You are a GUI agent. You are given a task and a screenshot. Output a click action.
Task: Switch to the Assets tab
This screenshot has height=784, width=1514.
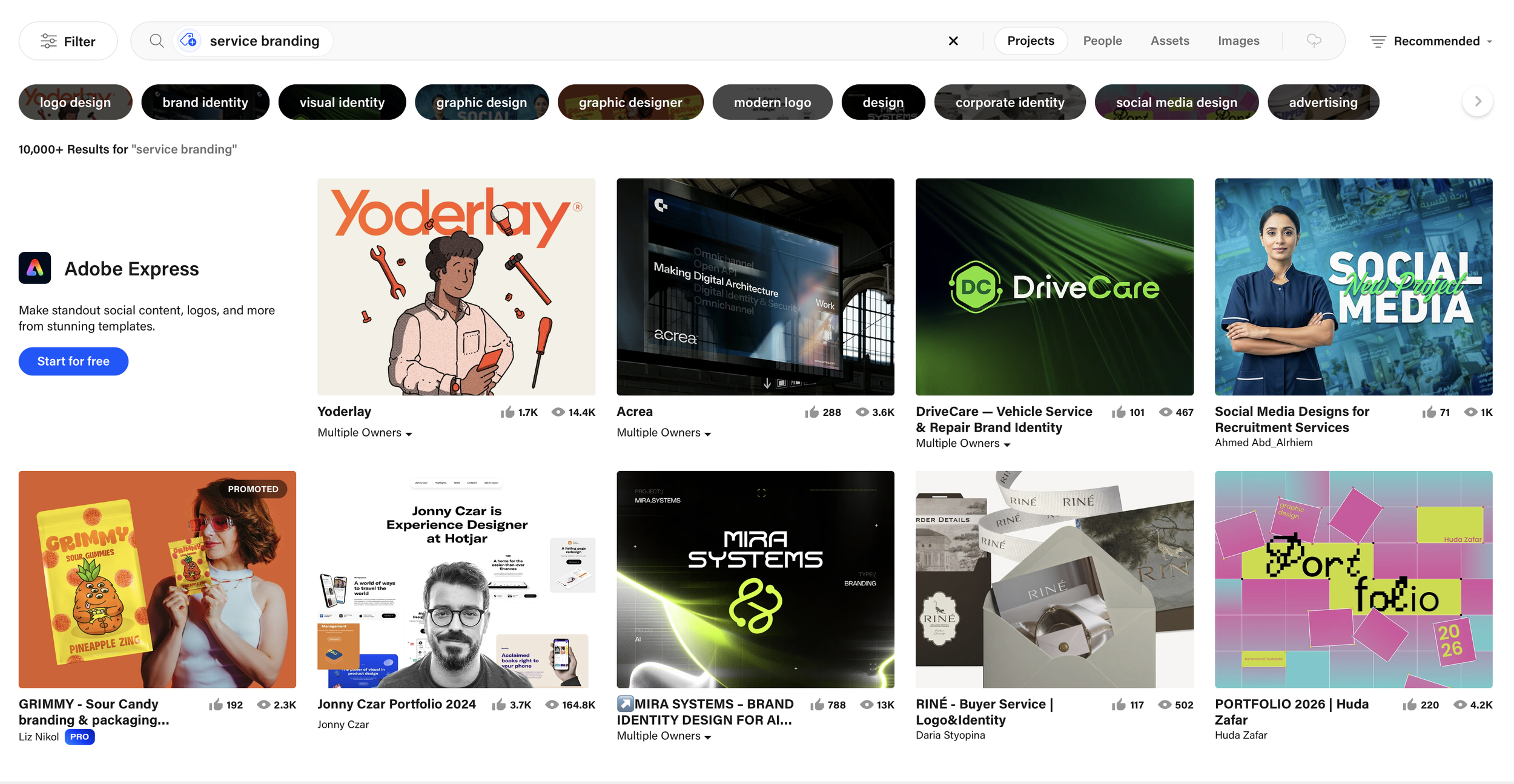click(x=1169, y=41)
